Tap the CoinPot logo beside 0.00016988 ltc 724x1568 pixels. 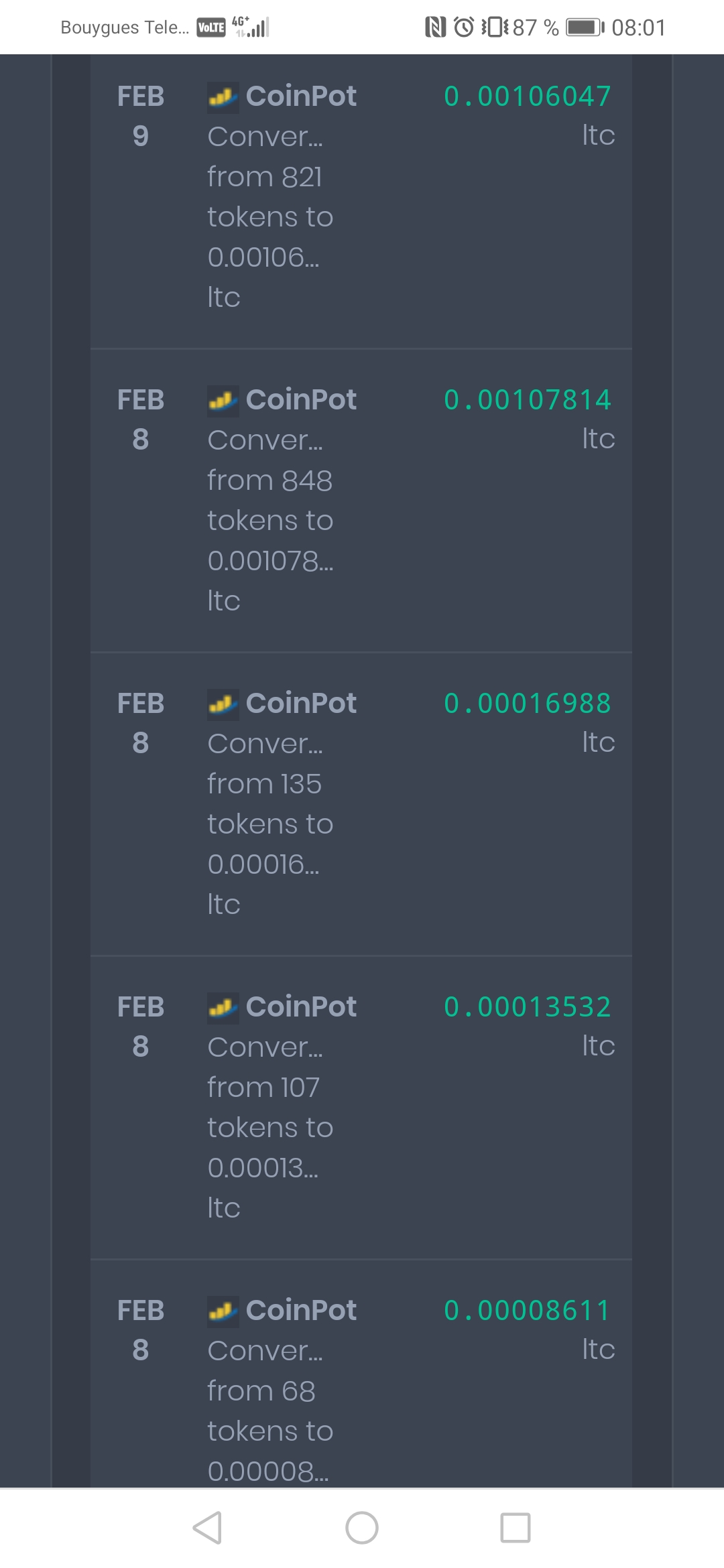(223, 704)
